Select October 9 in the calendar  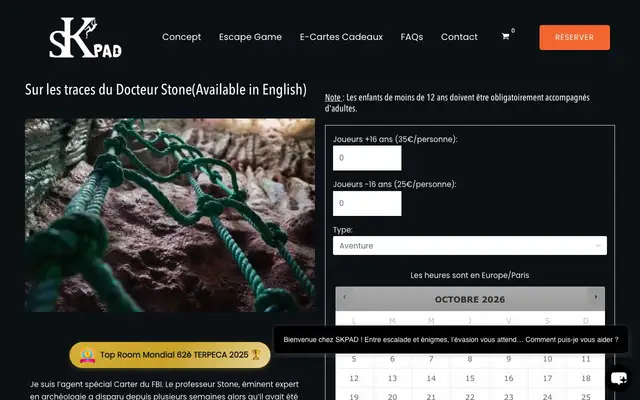[509, 359]
